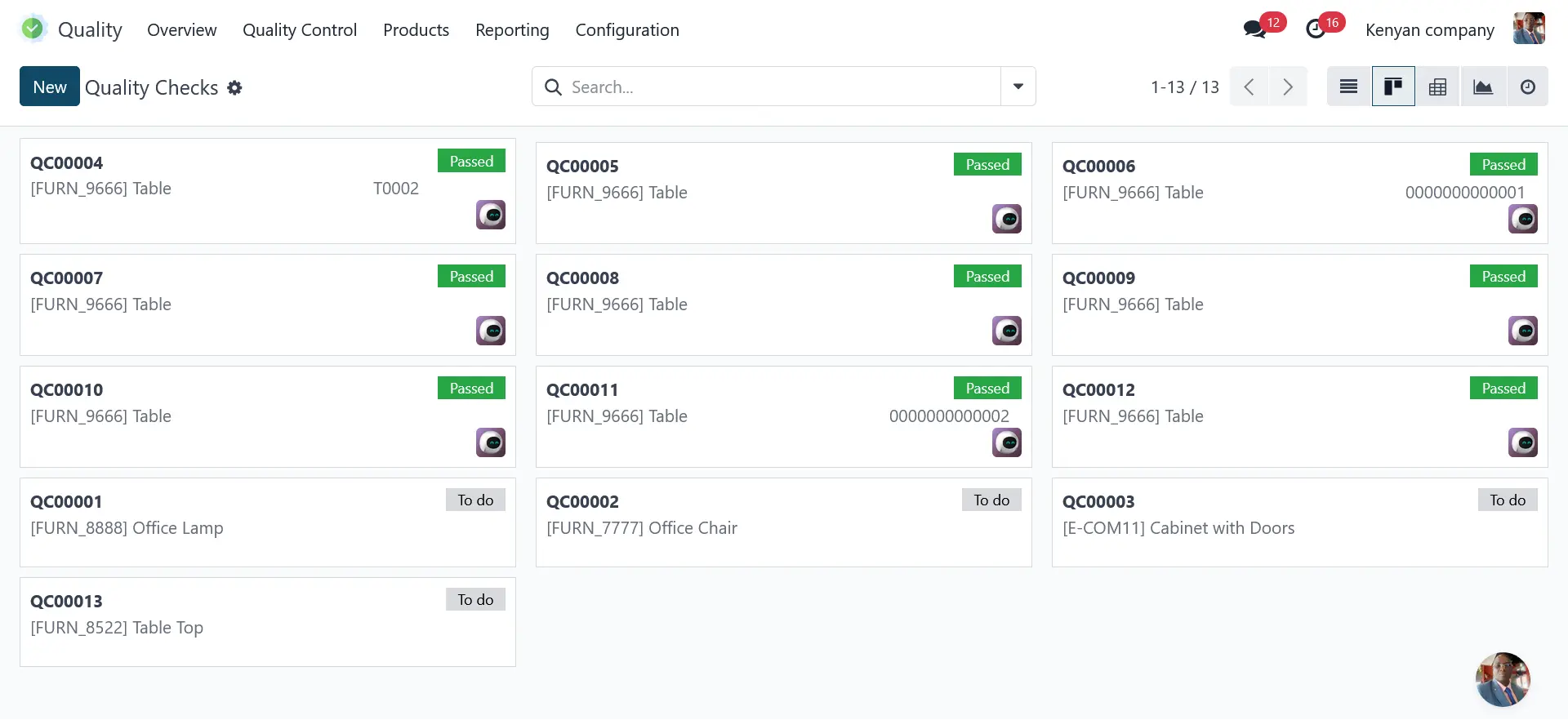This screenshot has height=720, width=1568.
Task: Open the Quality Control menu
Action: click(300, 30)
